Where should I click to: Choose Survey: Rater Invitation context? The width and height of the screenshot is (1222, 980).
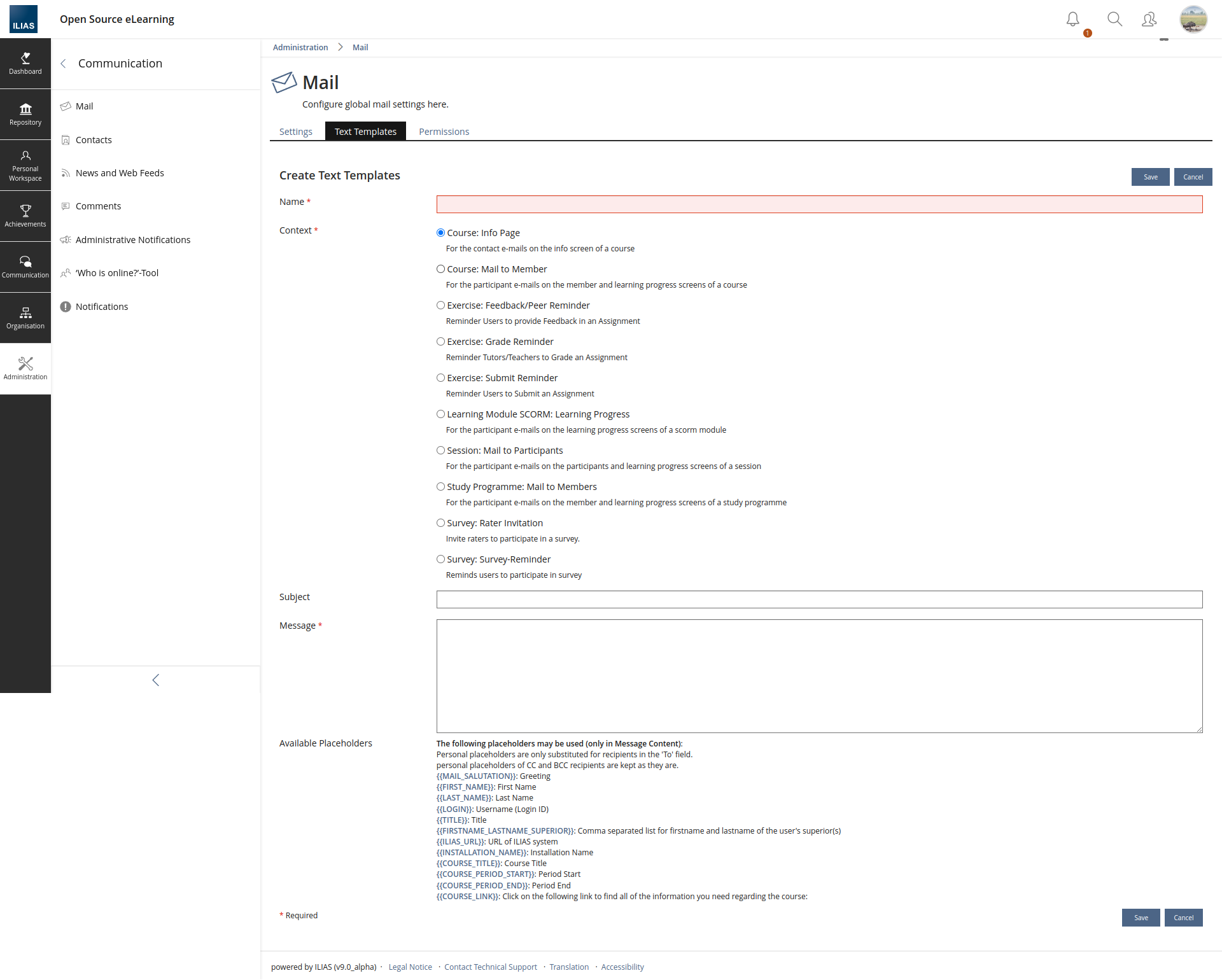[440, 523]
